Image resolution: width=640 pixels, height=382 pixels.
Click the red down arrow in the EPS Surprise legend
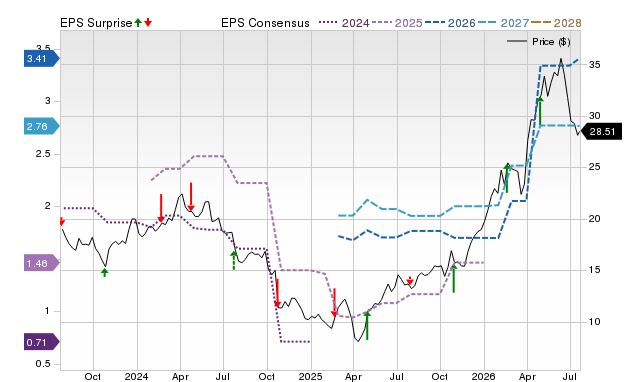tap(148, 22)
